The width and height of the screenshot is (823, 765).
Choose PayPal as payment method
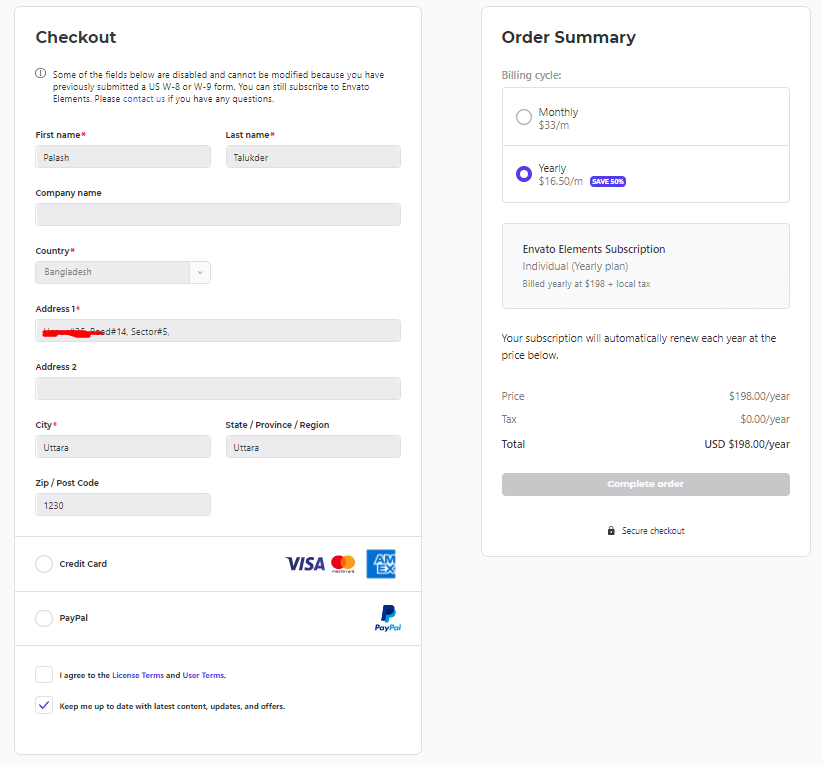(44, 618)
